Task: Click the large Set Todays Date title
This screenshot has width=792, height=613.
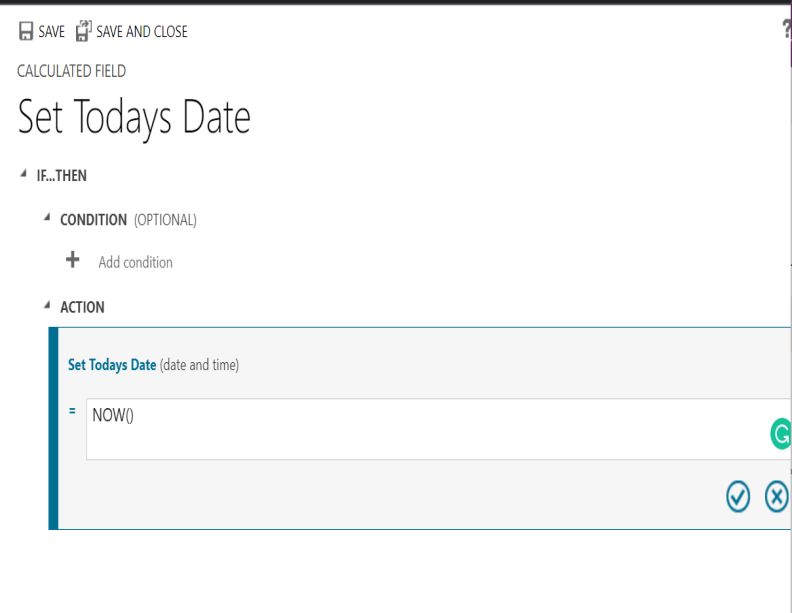Action: (x=134, y=119)
